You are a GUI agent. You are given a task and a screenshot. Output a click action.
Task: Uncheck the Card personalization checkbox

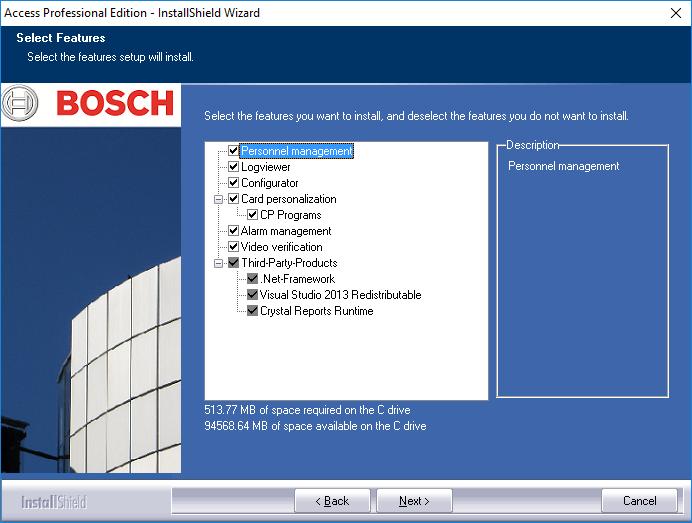coord(233,199)
